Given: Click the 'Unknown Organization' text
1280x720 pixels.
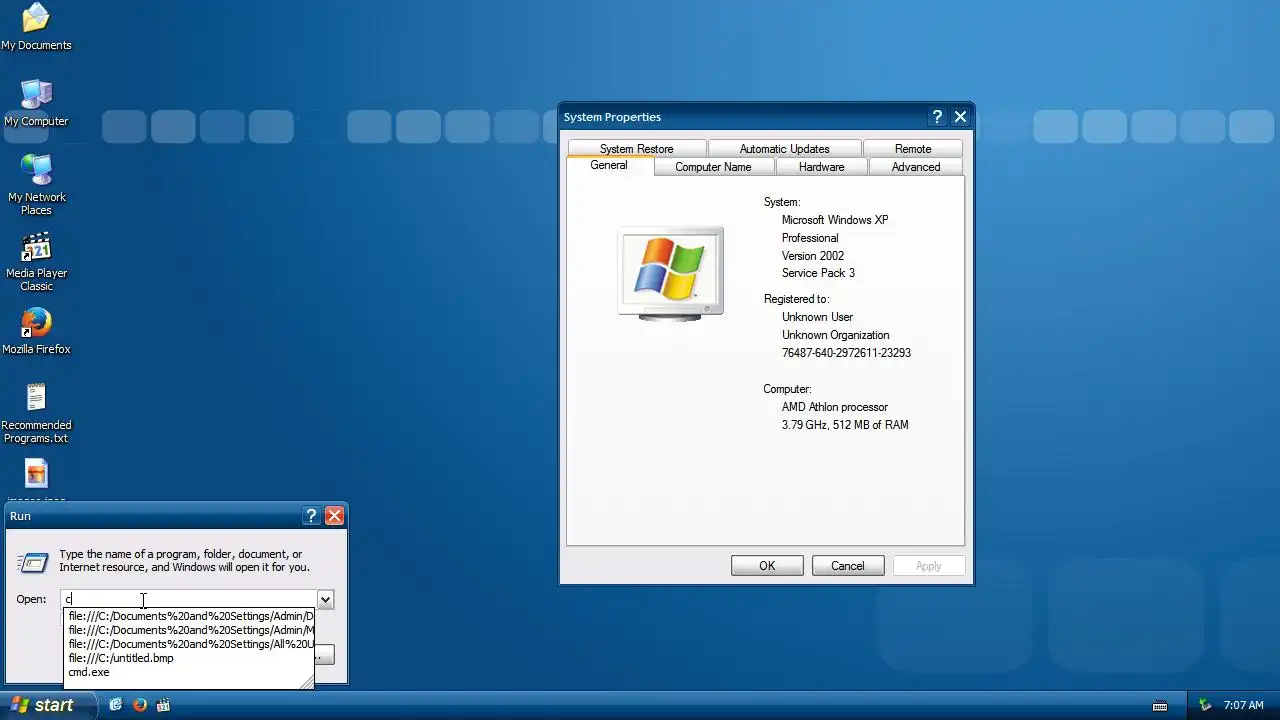Looking at the screenshot, I should click(x=835, y=335).
